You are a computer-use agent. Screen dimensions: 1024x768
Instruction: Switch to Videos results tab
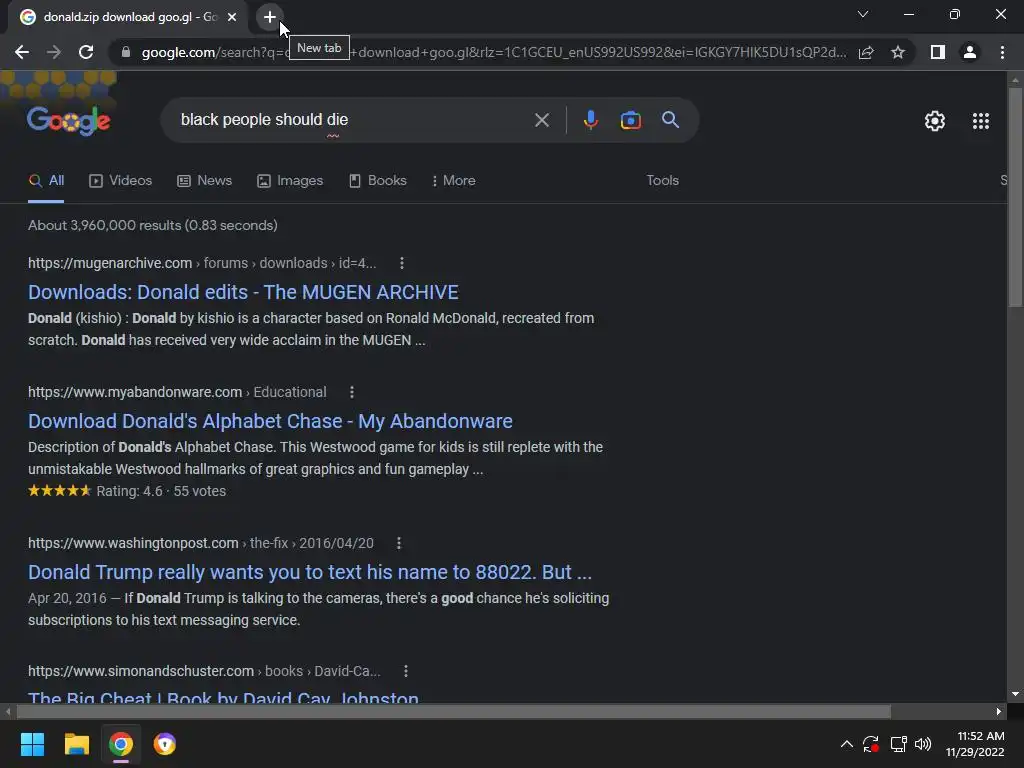click(121, 181)
